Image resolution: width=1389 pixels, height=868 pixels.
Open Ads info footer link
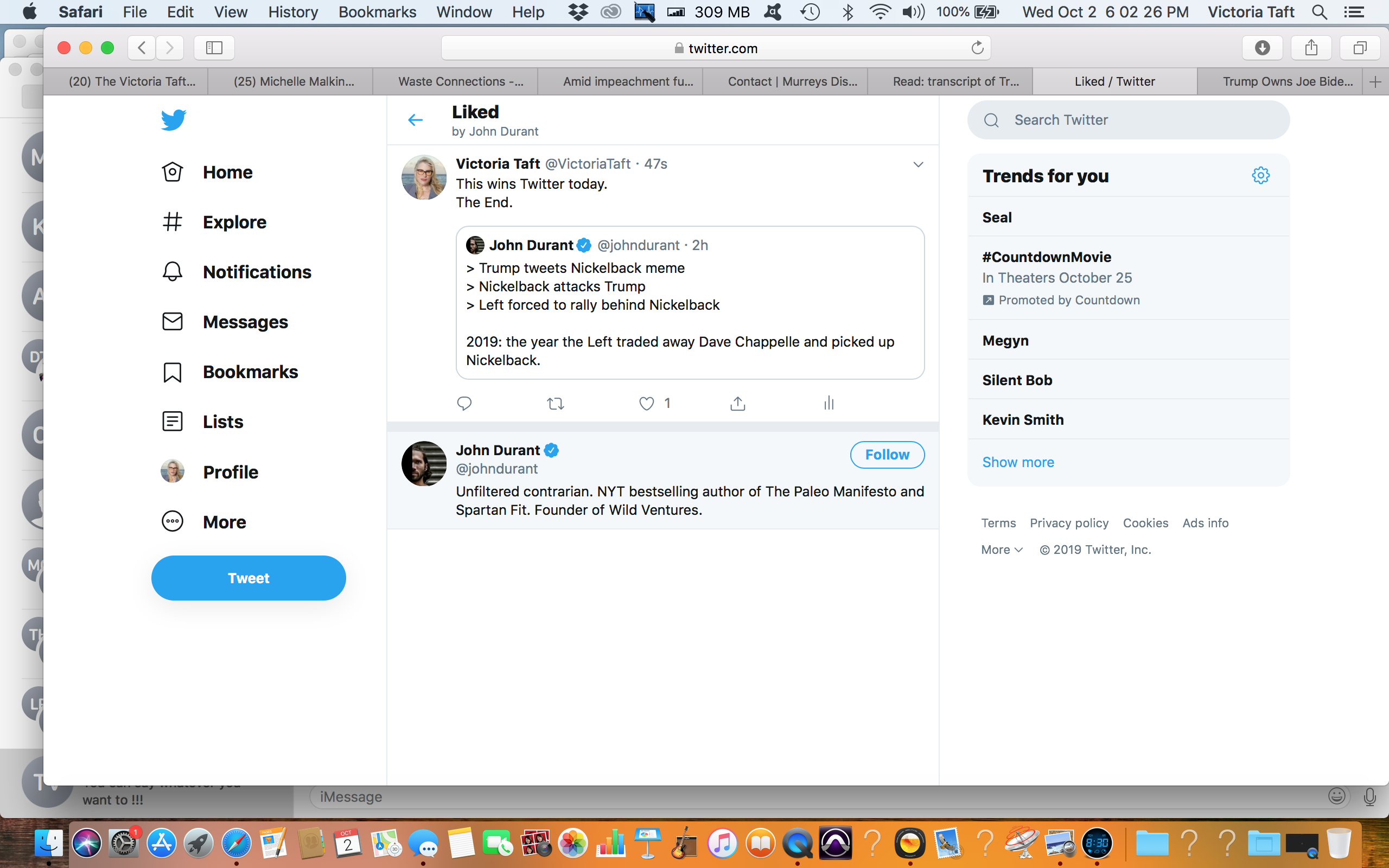pos(1205,523)
